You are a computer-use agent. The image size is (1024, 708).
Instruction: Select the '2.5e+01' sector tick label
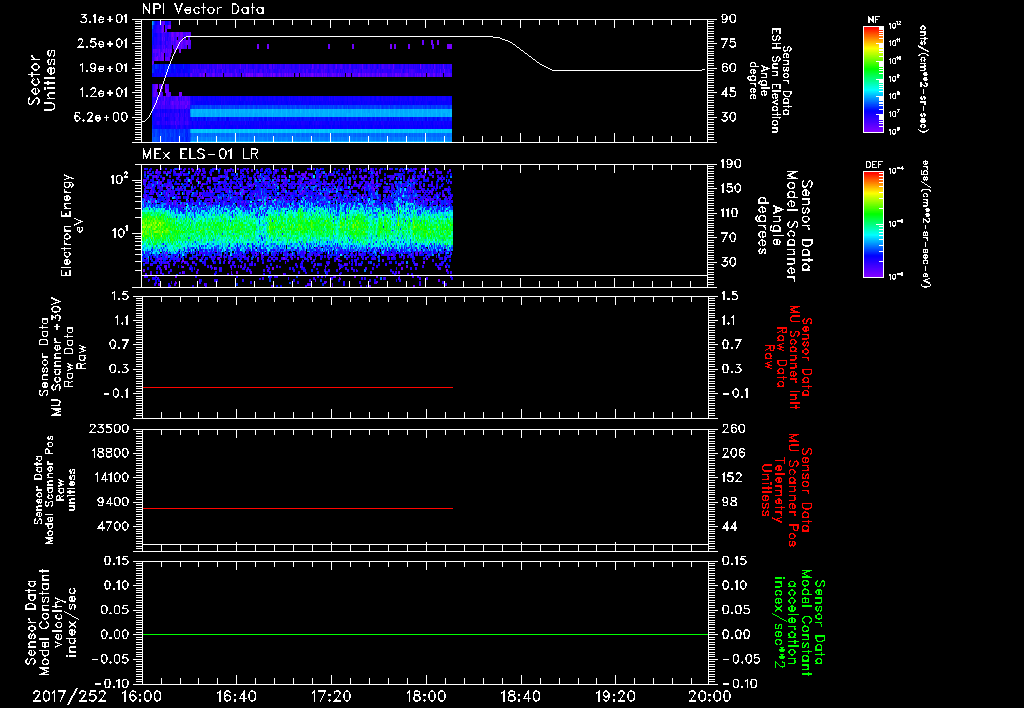(x=104, y=43)
